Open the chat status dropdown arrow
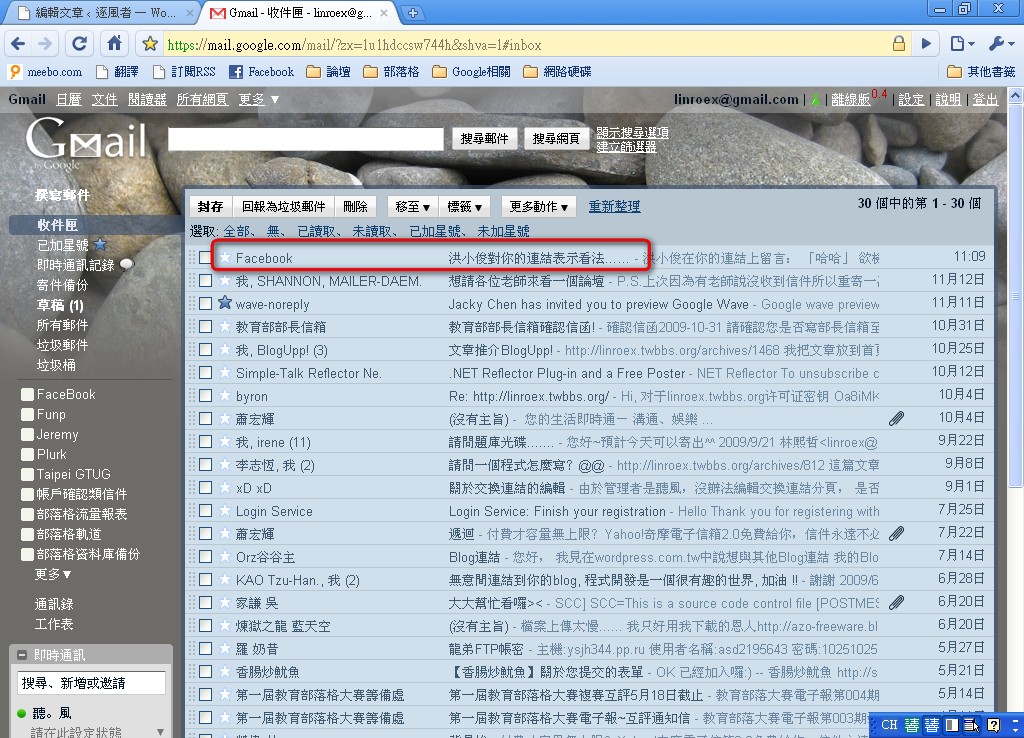The height and width of the screenshot is (738, 1024). tap(160, 732)
